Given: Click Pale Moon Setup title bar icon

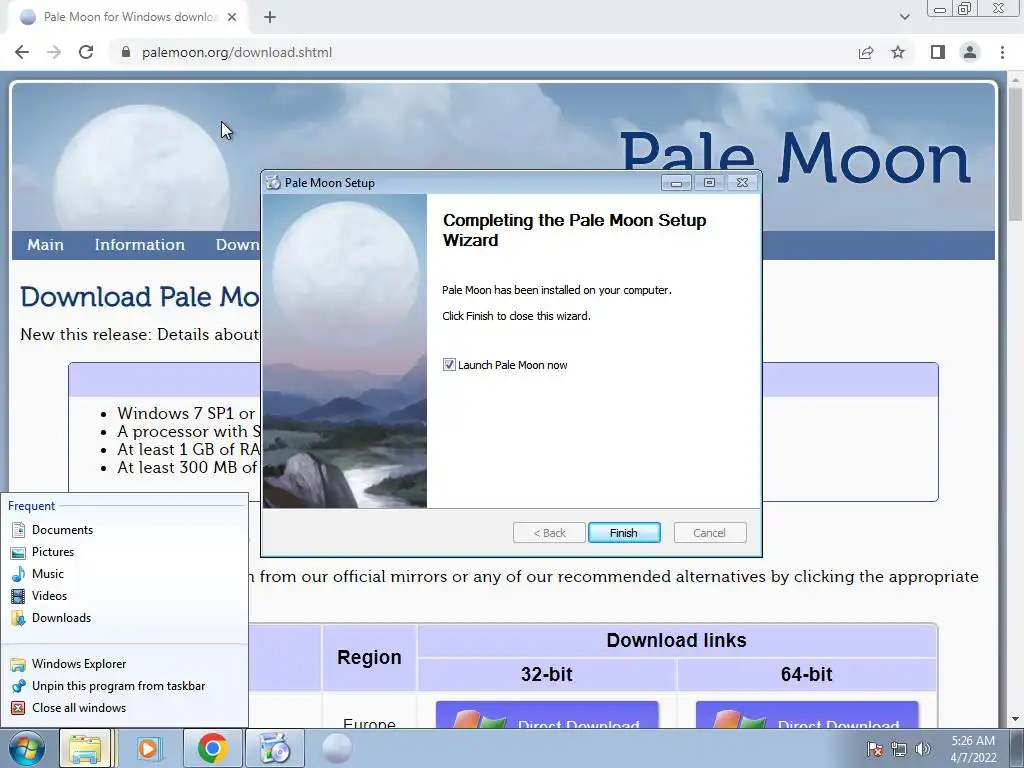Looking at the screenshot, I should (273, 183).
